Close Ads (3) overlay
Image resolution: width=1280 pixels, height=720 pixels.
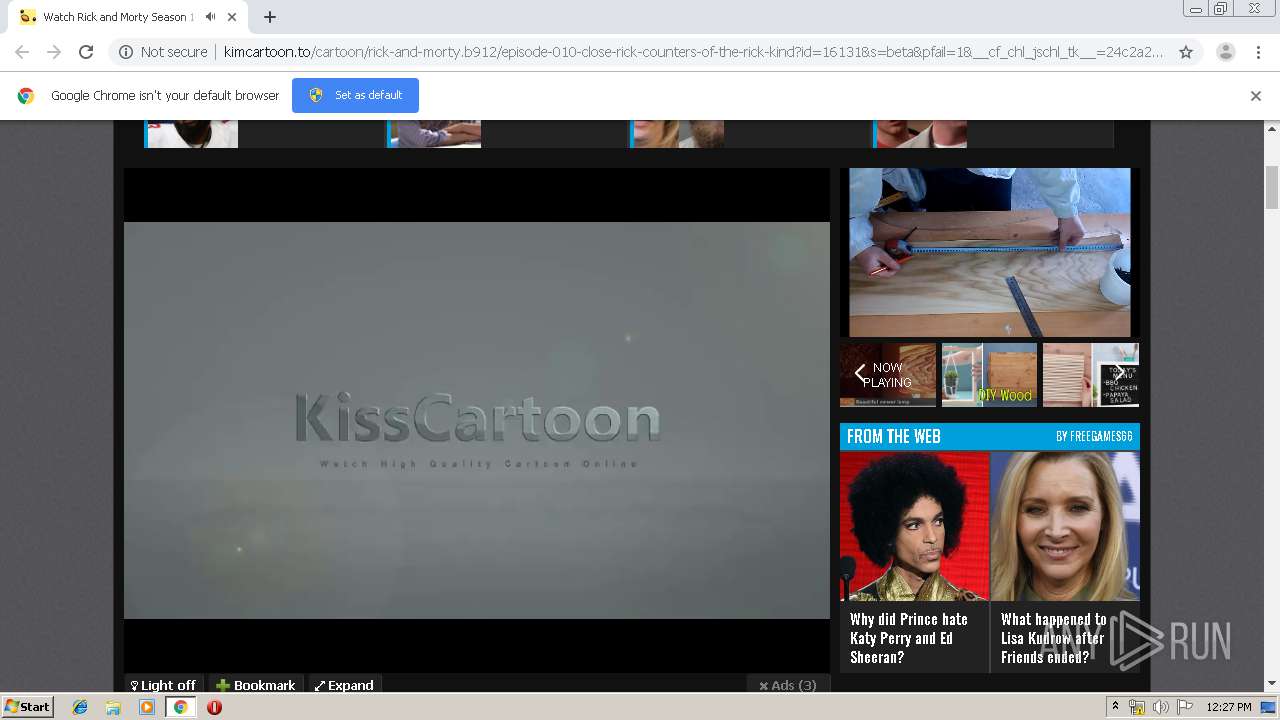click(788, 685)
